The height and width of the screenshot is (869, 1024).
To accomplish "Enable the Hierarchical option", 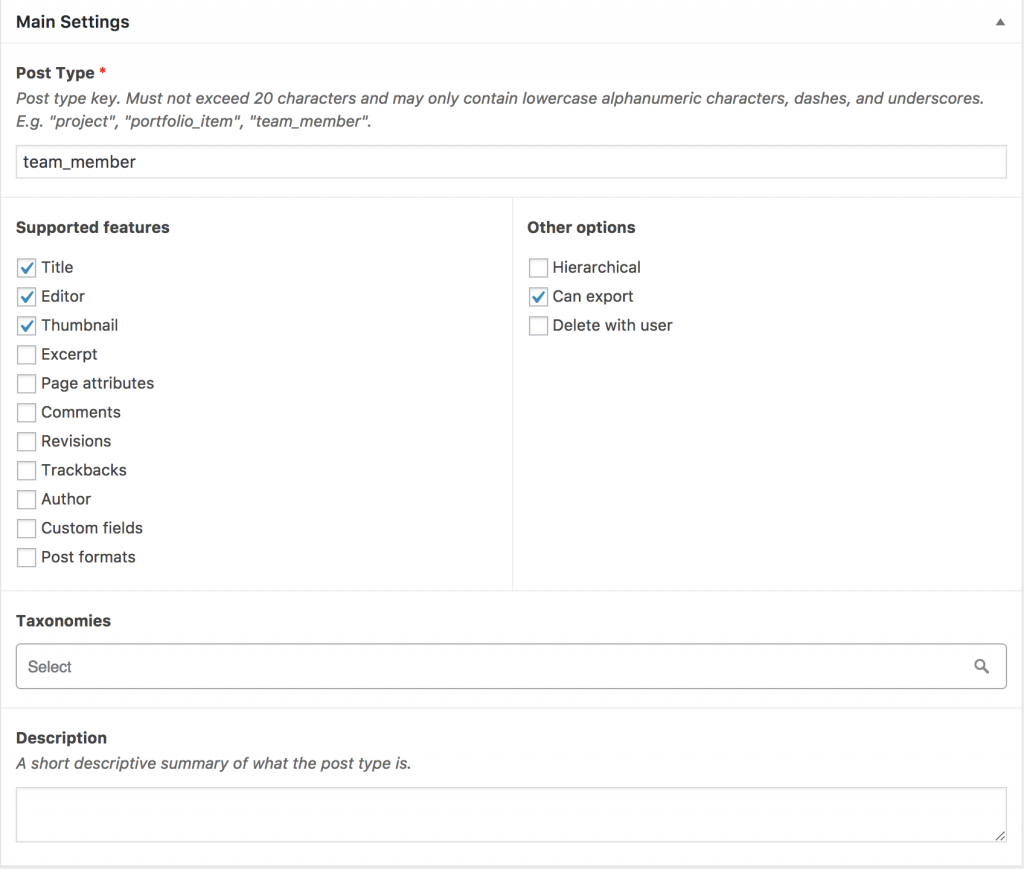I will pyautogui.click(x=538, y=268).
